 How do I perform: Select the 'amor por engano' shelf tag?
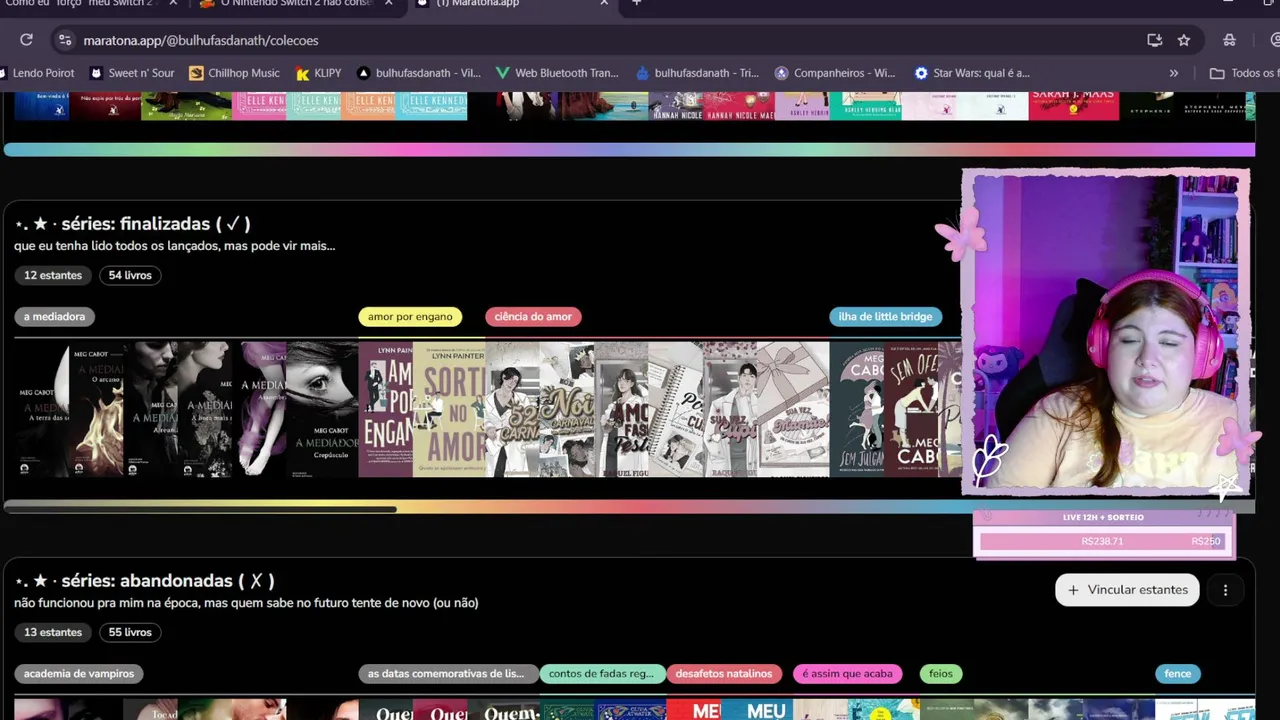(410, 316)
